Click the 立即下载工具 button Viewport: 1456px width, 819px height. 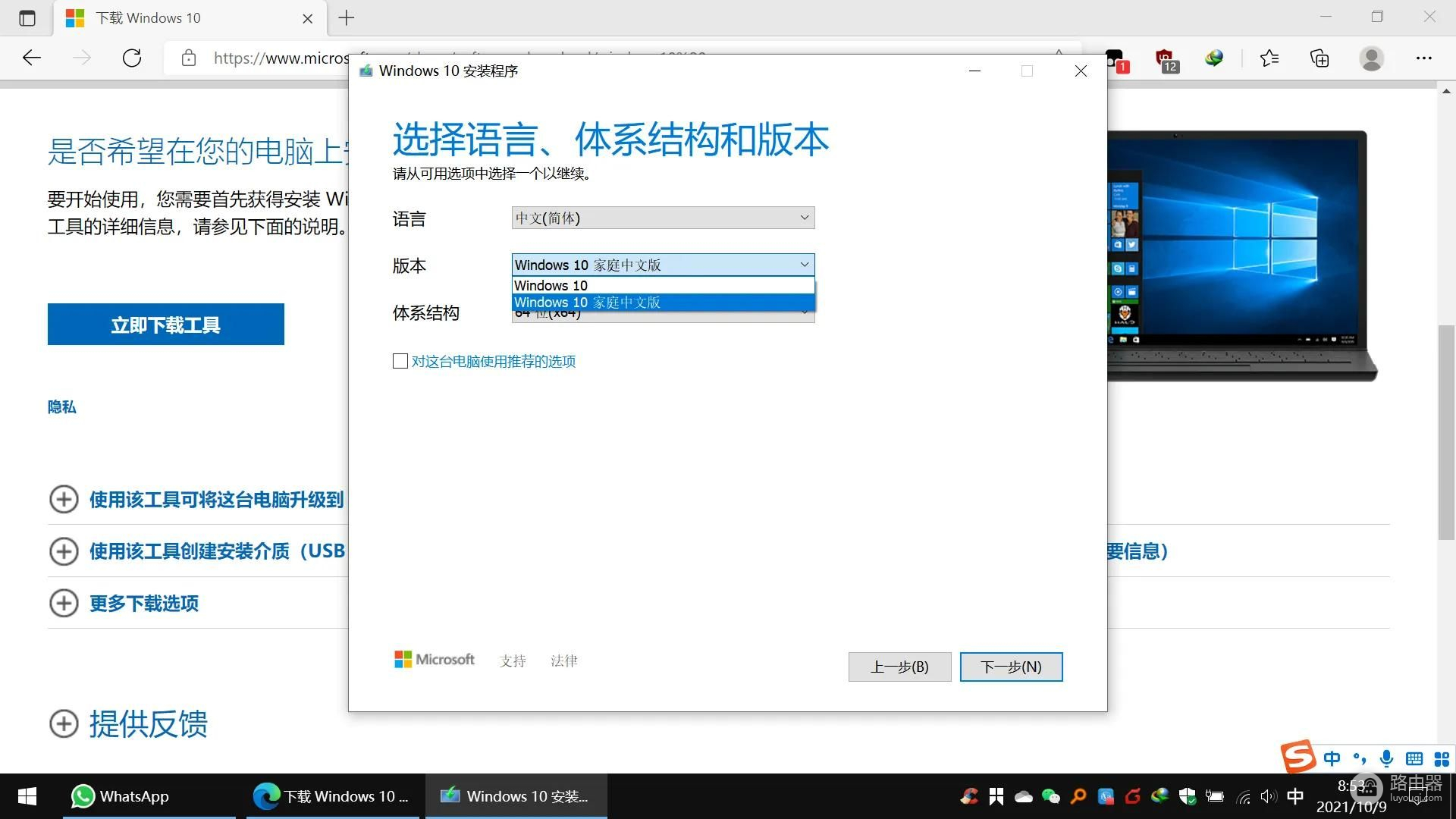point(165,325)
